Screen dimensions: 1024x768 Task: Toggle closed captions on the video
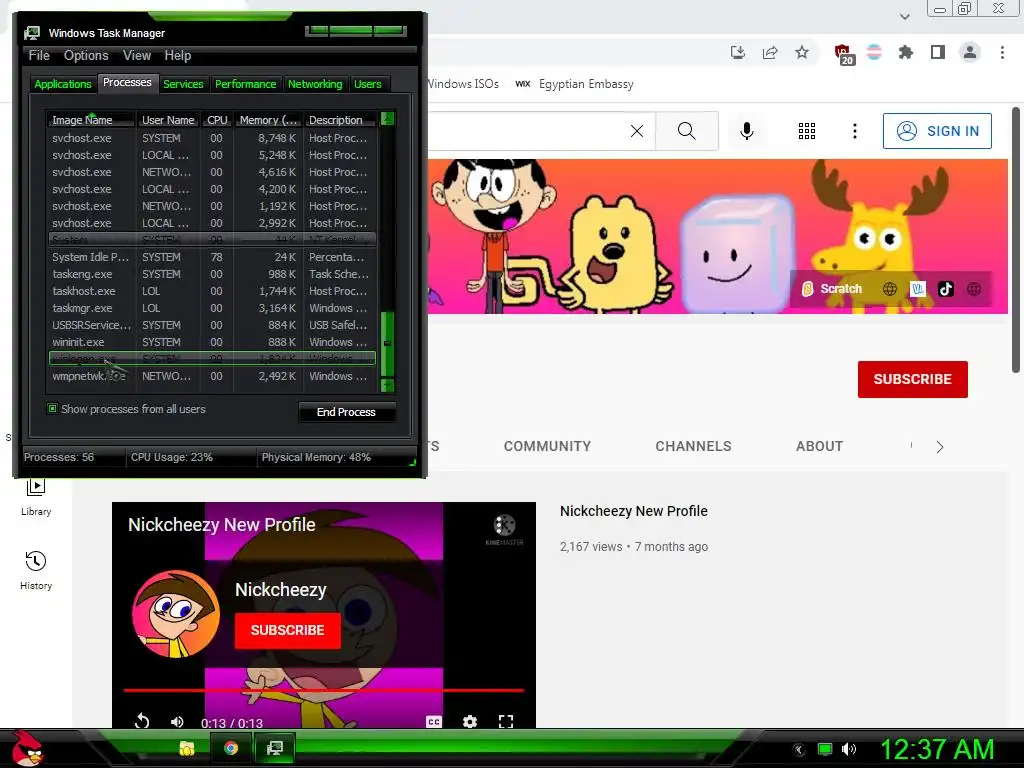coord(434,722)
